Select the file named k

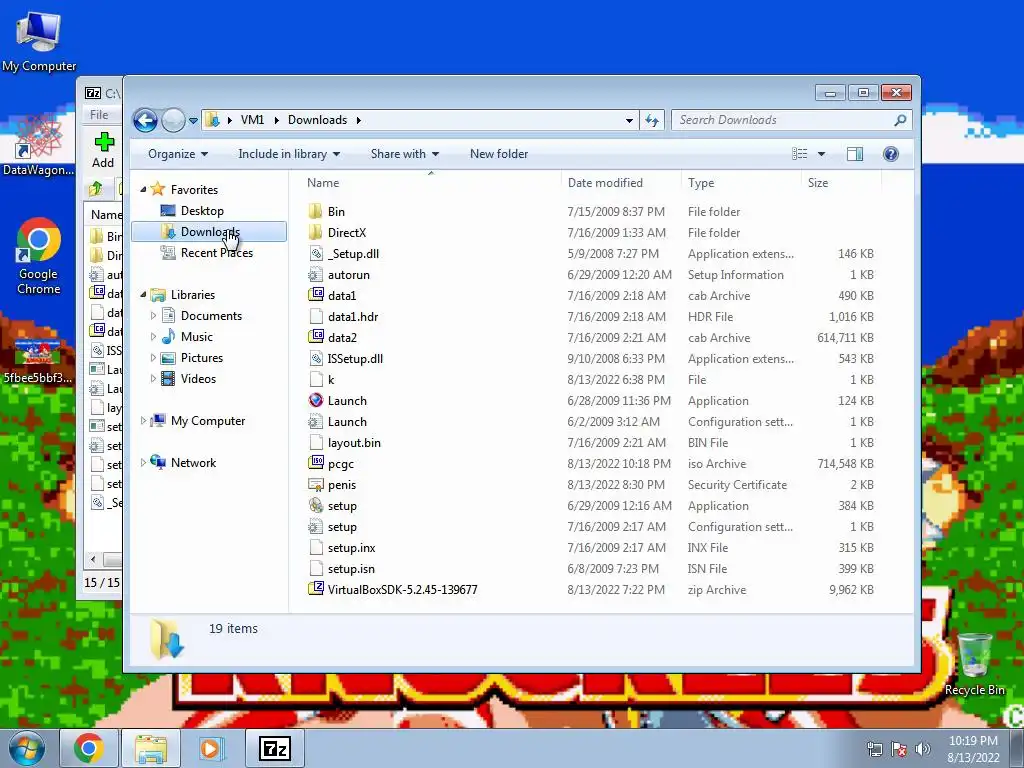tap(331, 379)
